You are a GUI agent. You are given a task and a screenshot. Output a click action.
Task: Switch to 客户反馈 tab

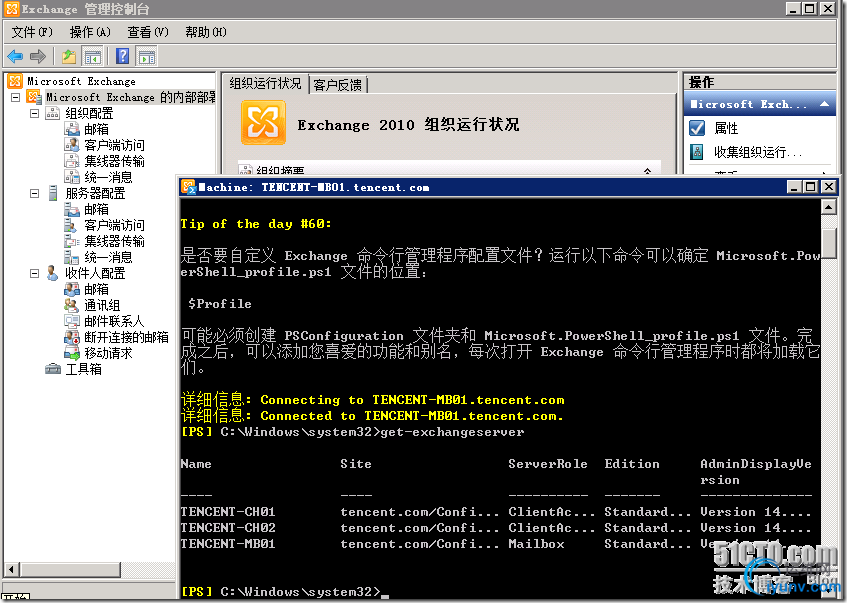(338, 85)
